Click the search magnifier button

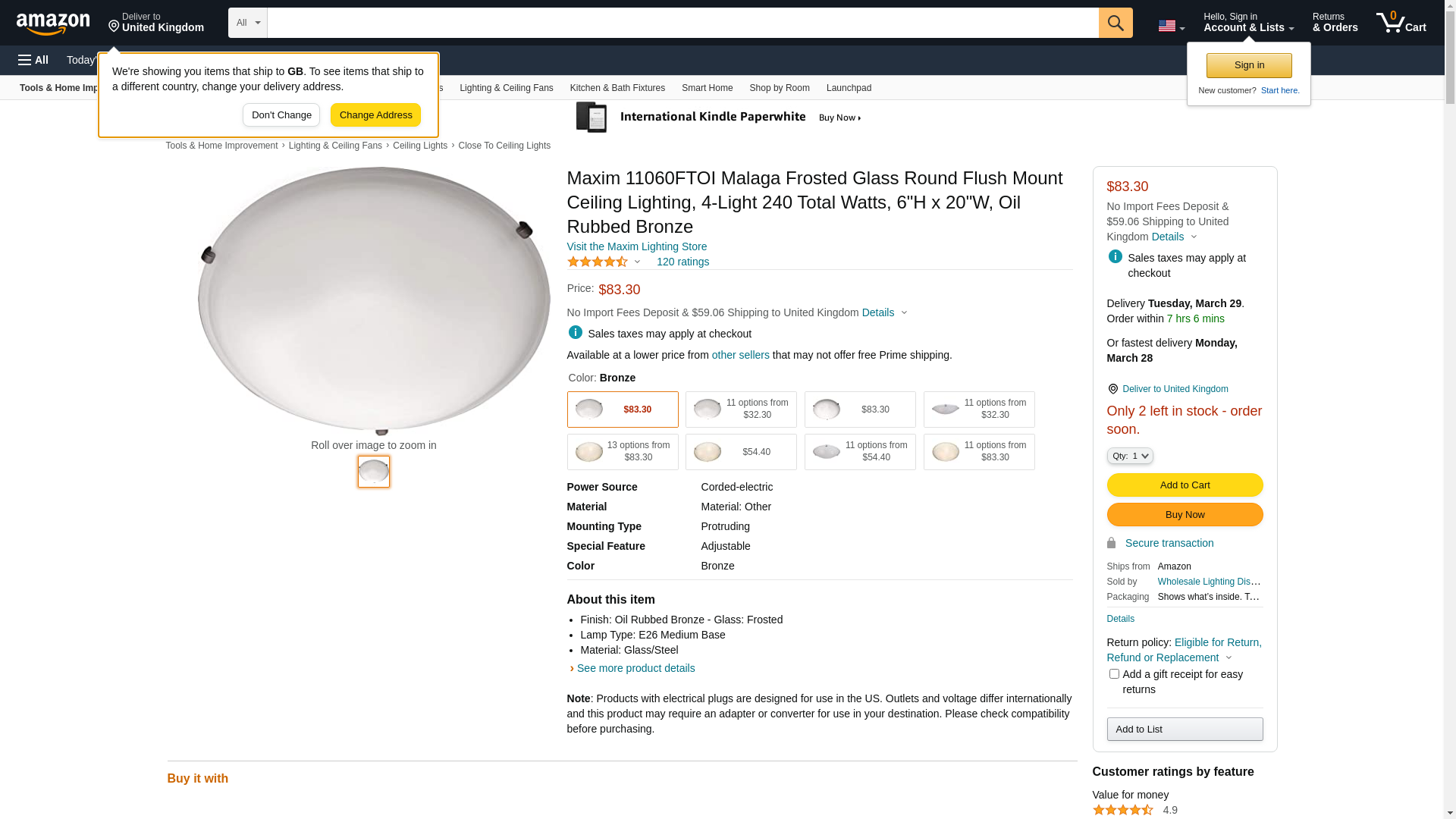click(1116, 23)
